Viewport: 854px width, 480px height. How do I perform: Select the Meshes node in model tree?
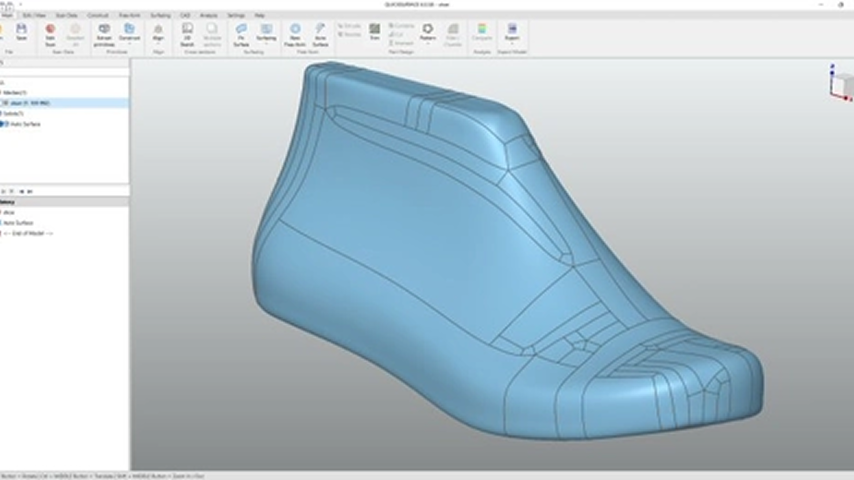(x=14, y=92)
